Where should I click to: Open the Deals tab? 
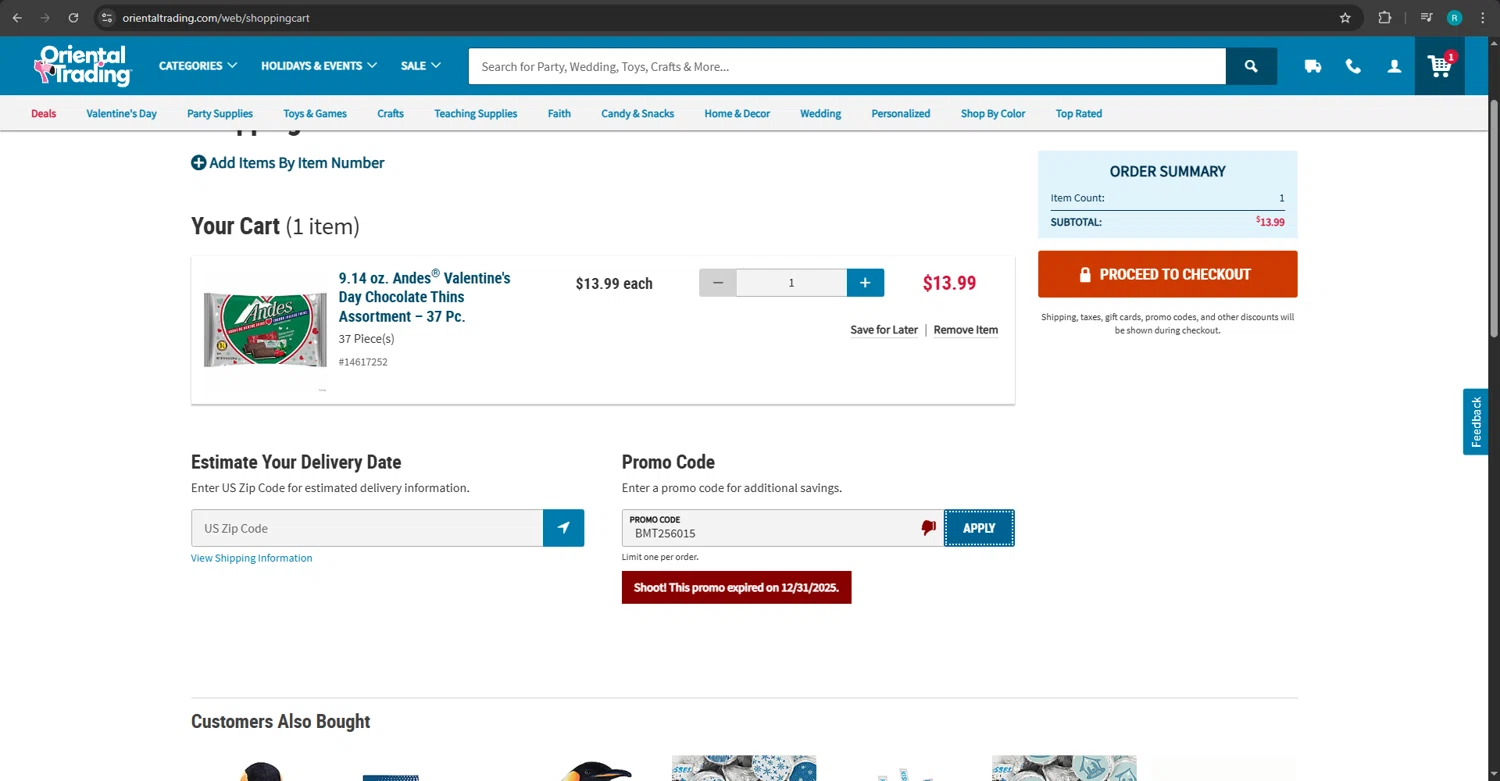44,113
